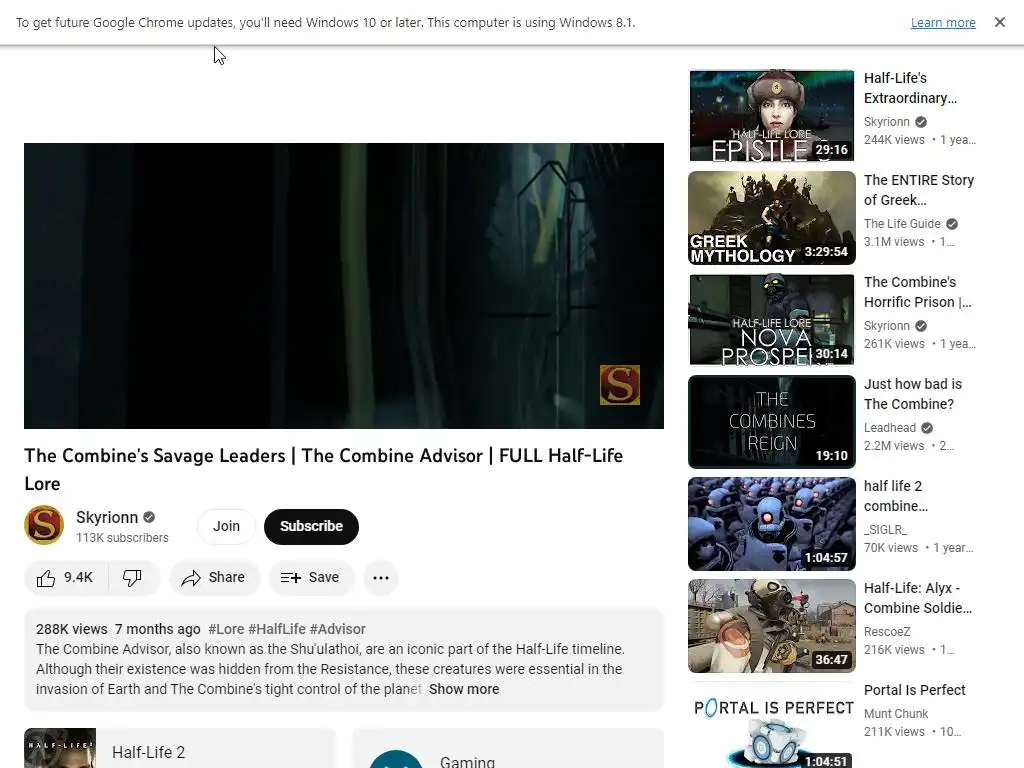The height and width of the screenshot is (768, 1024).
Task: Open 'The Combine's Horrific Prison' title
Action: [918, 292]
